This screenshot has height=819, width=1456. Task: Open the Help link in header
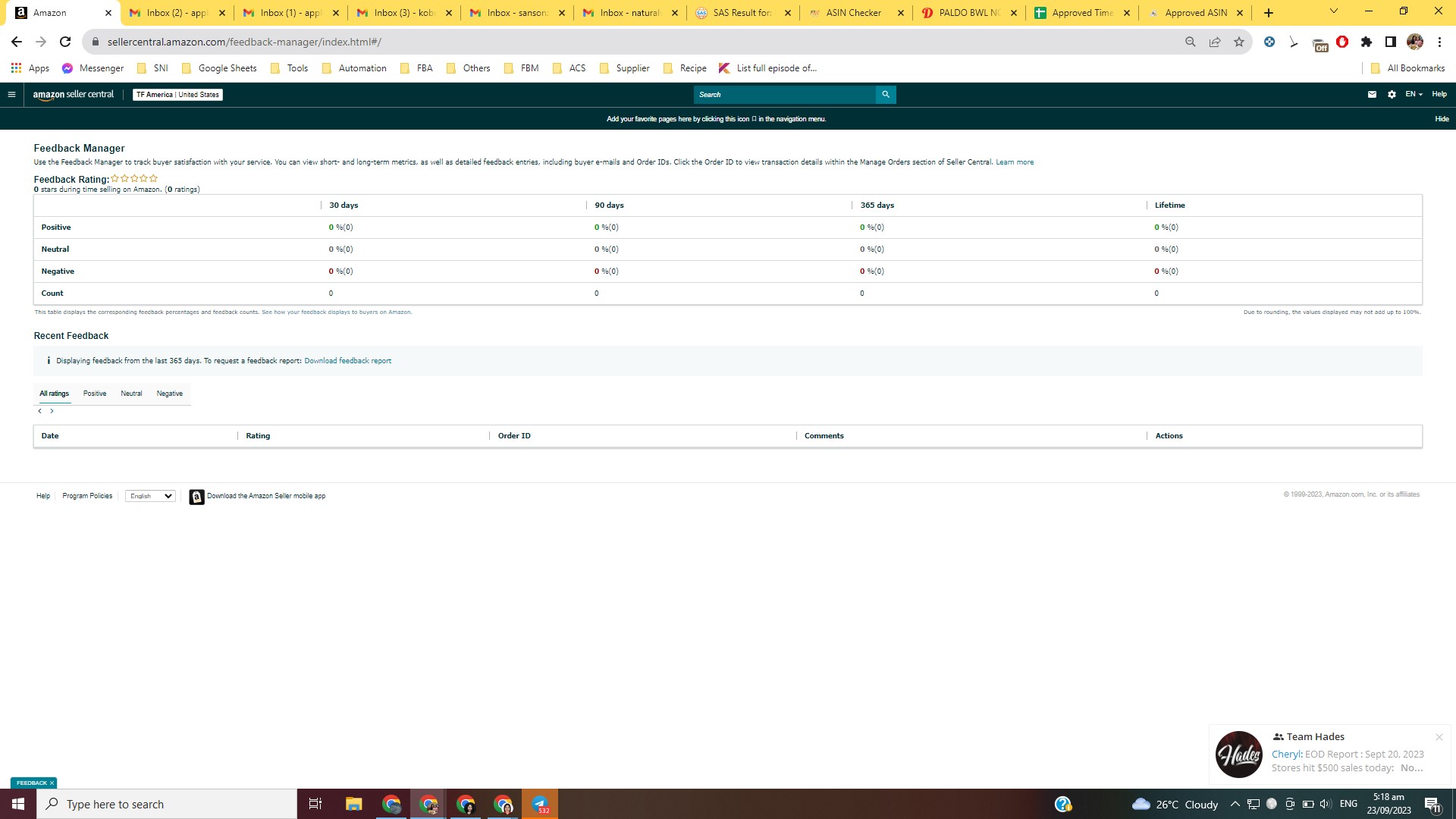[1439, 94]
